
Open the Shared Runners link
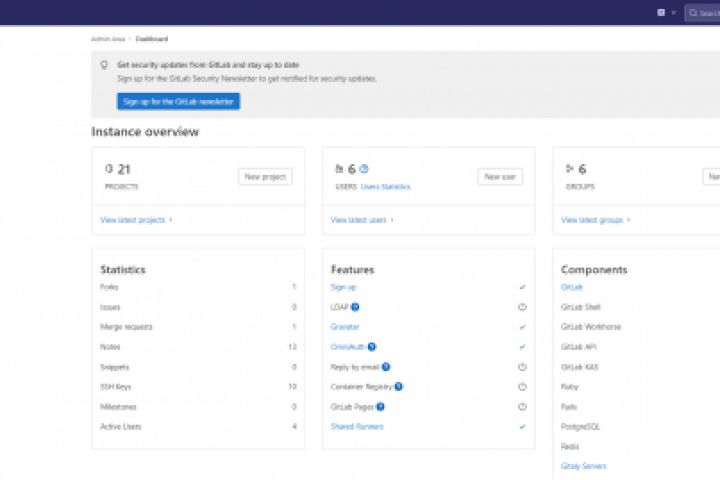(x=357, y=427)
